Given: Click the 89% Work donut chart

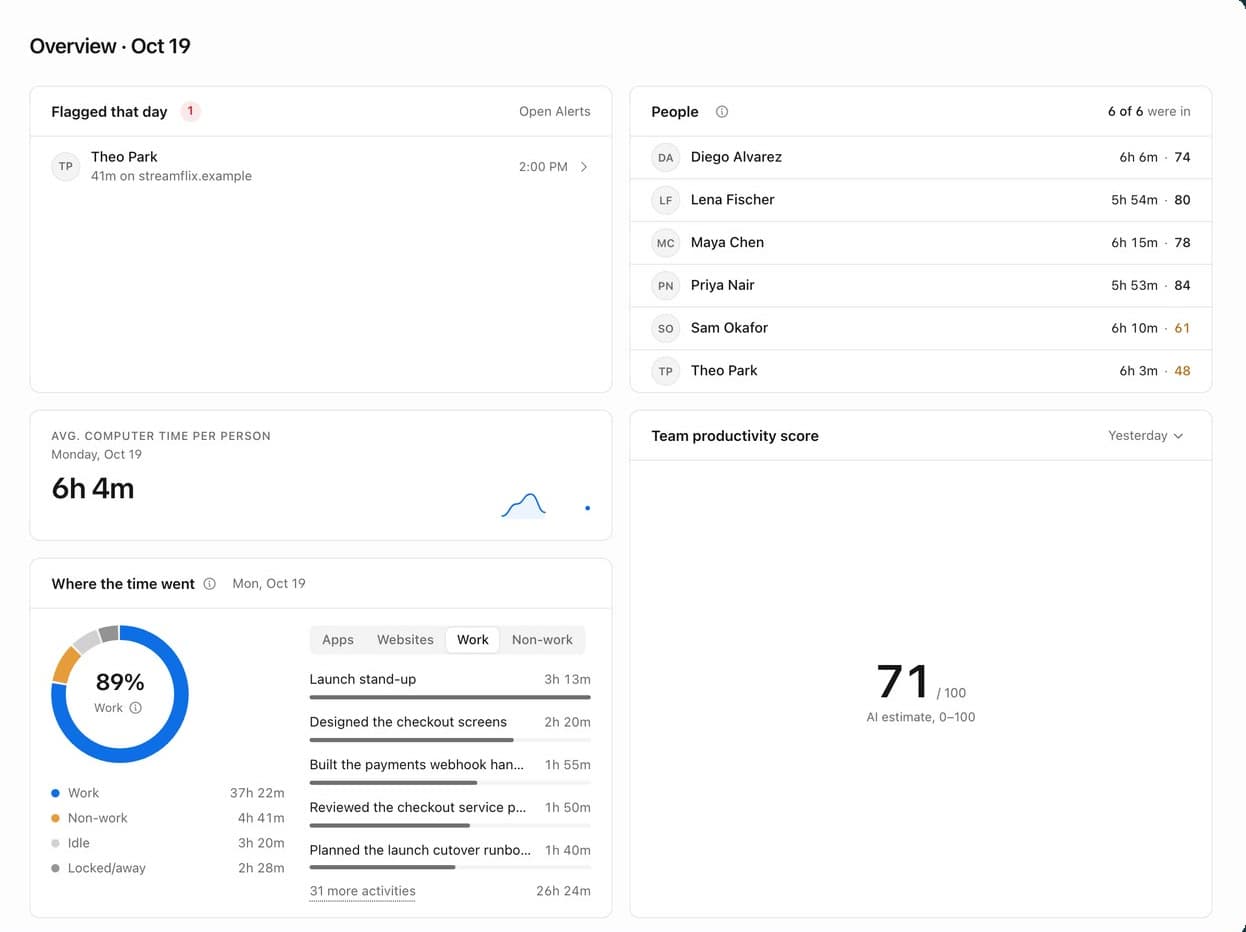Looking at the screenshot, I should tap(120, 694).
